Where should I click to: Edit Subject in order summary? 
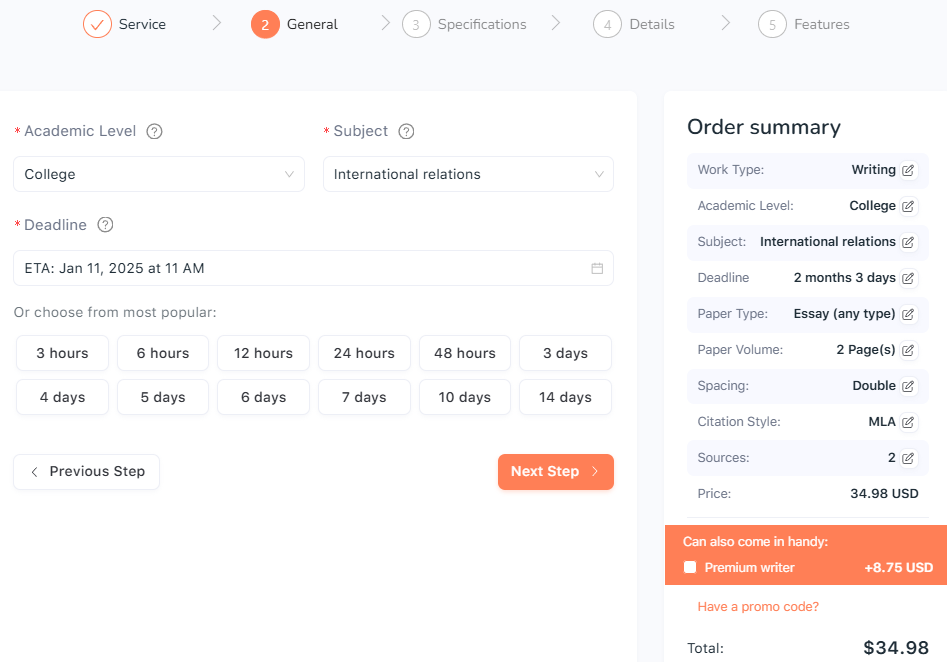908,242
